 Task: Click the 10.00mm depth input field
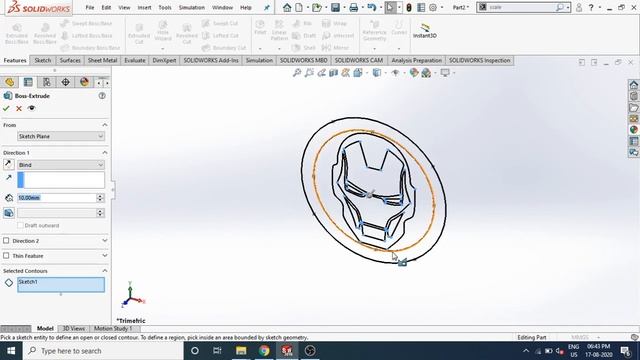click(56, 198)
